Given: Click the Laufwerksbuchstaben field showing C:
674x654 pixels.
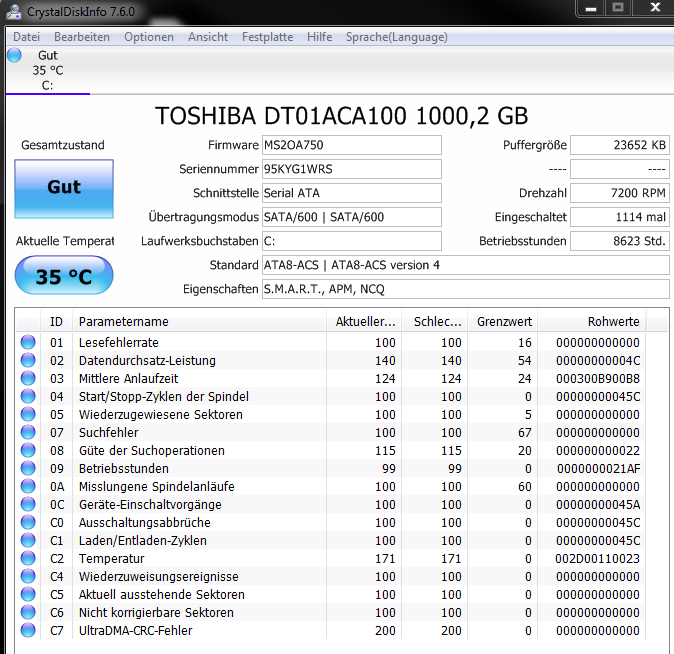Looking at the screenshot, I should [352, 241].
